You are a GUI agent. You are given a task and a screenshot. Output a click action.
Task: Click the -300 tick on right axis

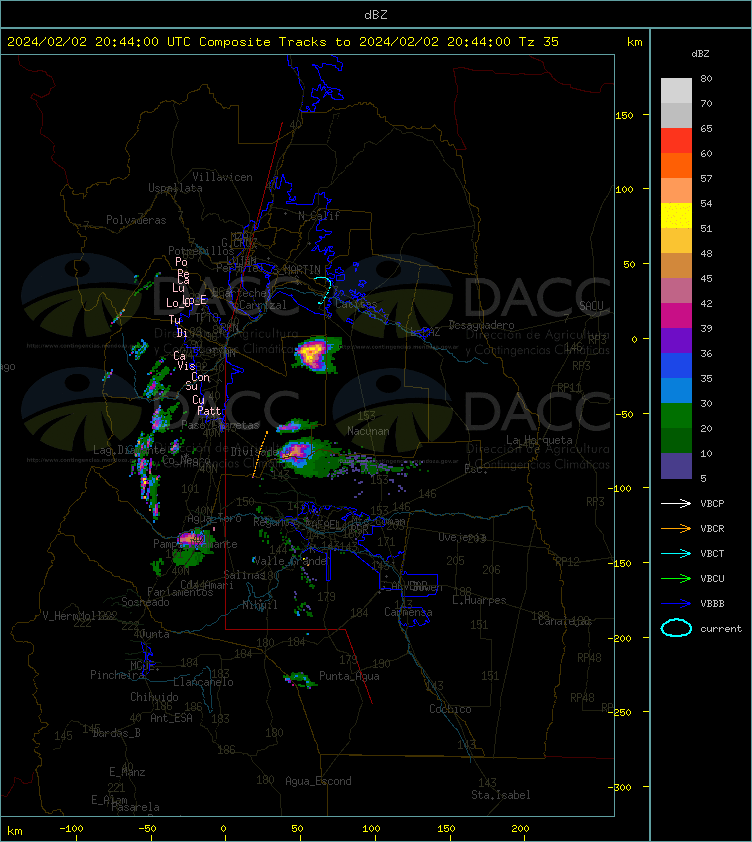(620, 787)
